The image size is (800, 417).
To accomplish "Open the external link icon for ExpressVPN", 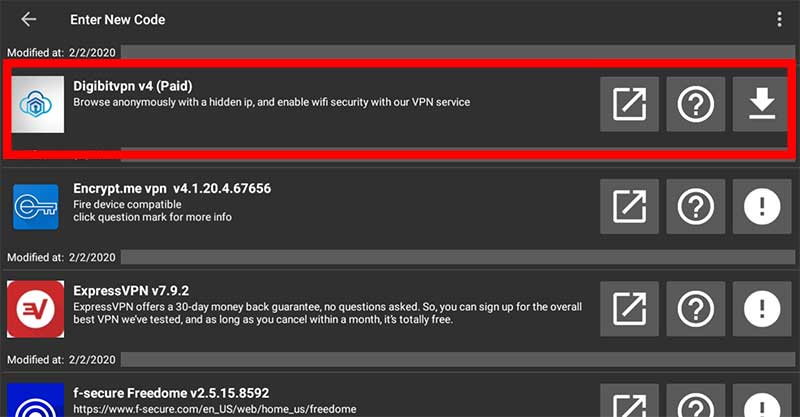I will (x=629, y=309).
